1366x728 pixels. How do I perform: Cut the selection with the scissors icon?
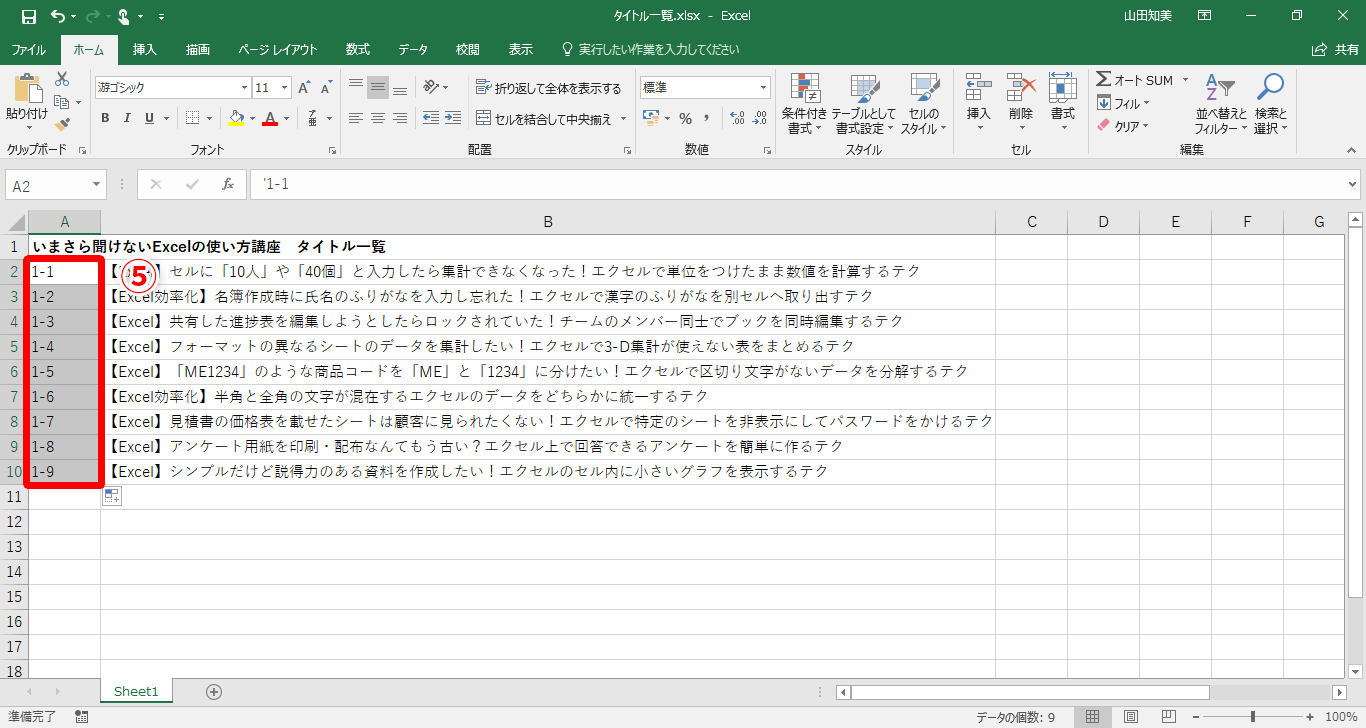pos(62,79)
